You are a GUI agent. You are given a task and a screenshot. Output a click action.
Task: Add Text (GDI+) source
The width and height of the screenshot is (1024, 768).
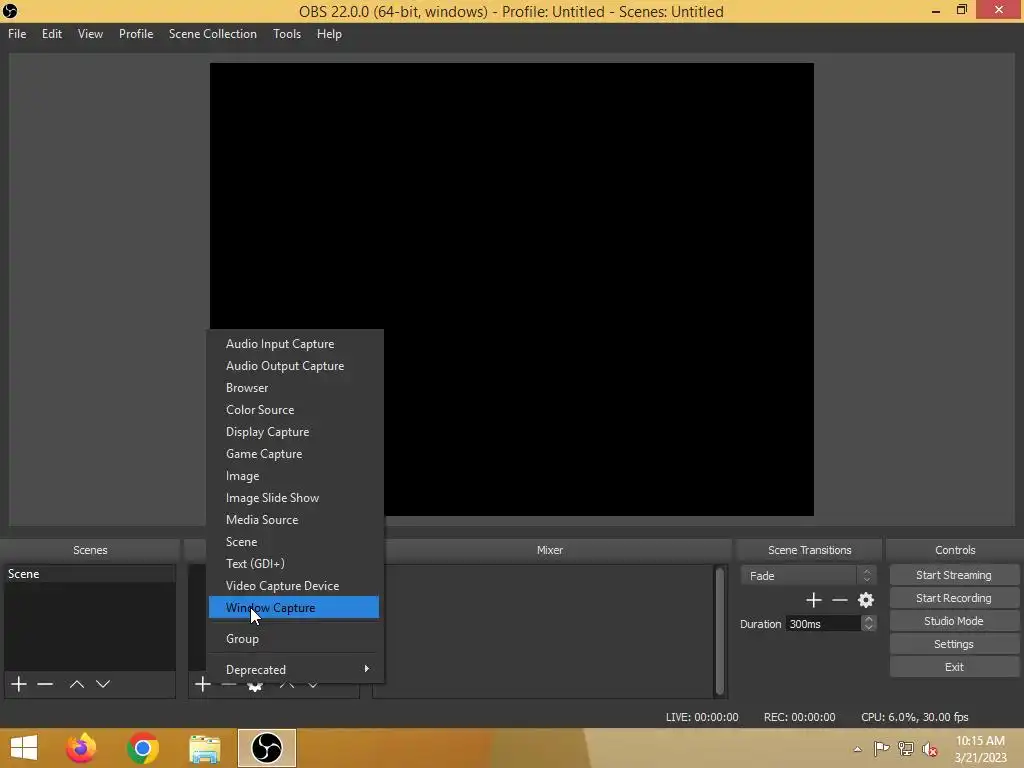[x=293, y=564]
